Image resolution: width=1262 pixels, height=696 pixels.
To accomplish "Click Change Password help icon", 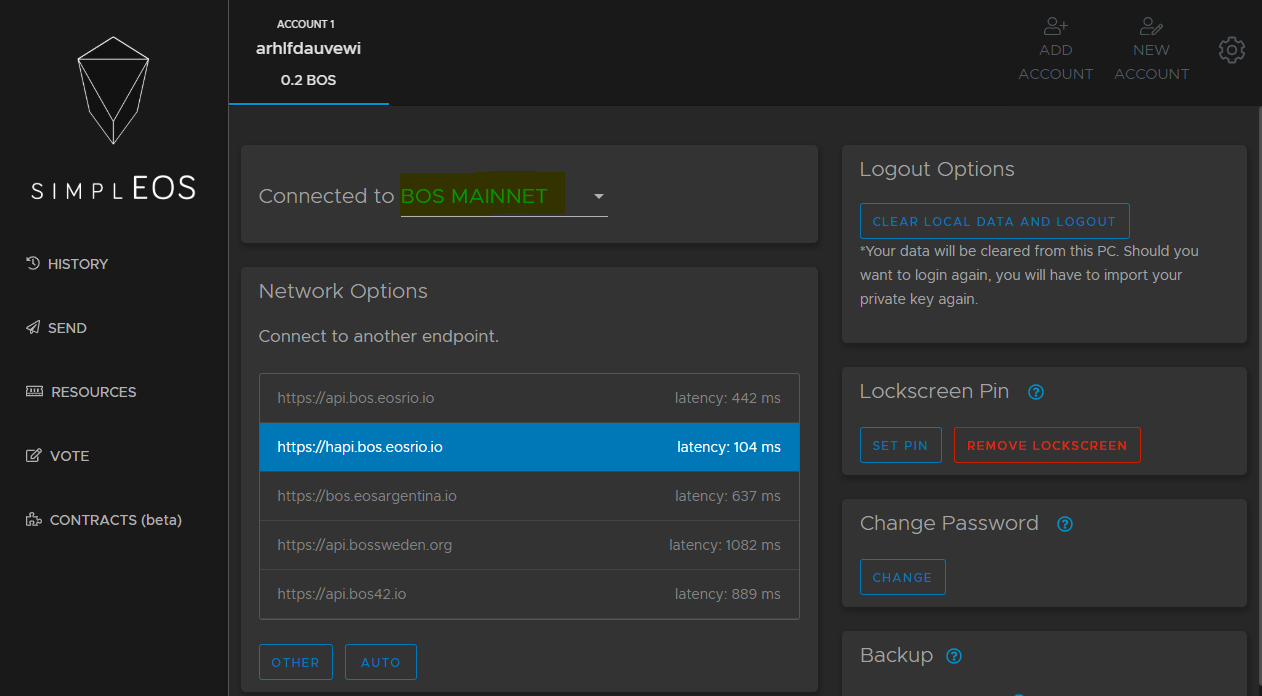I will point(1065,524).
